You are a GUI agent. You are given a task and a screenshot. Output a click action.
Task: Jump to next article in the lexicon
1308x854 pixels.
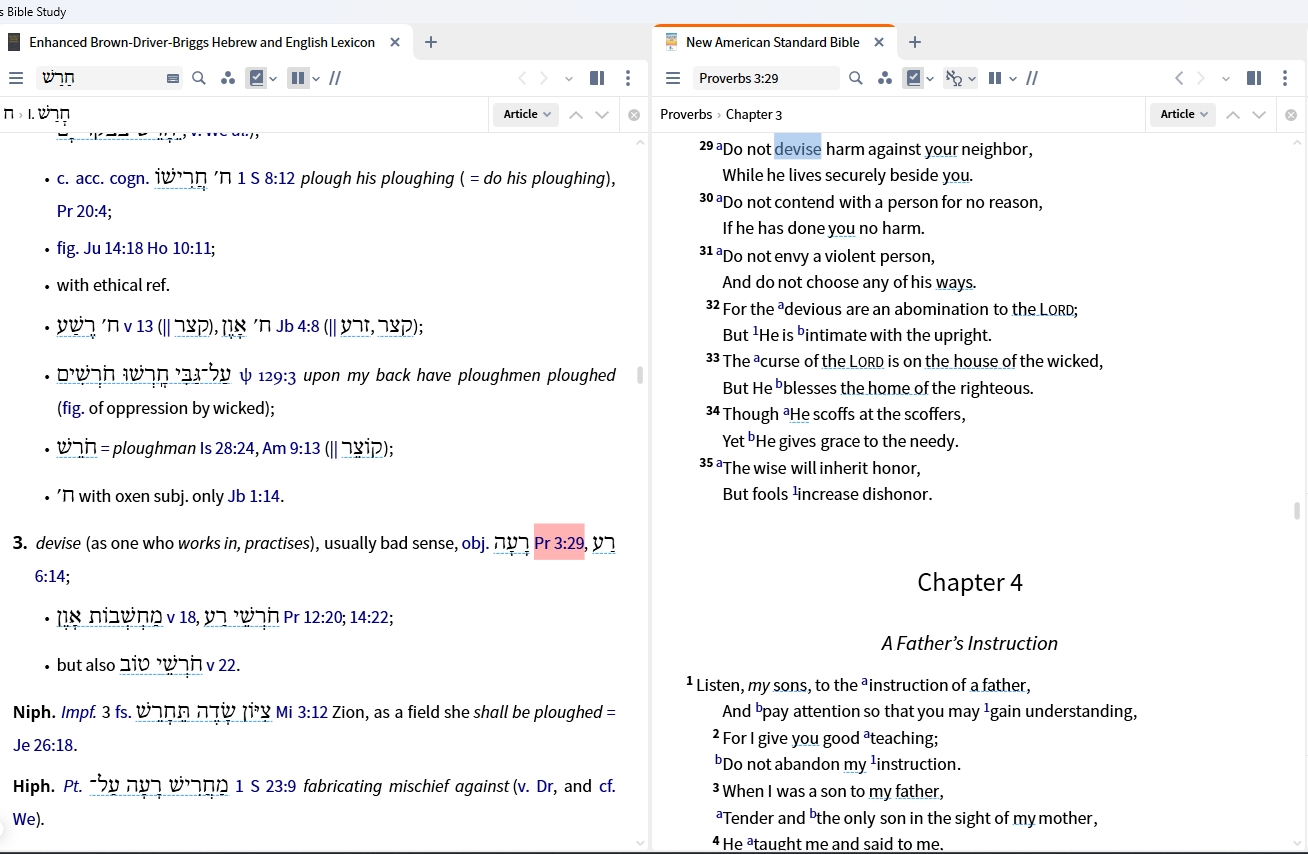pos(602,114)
